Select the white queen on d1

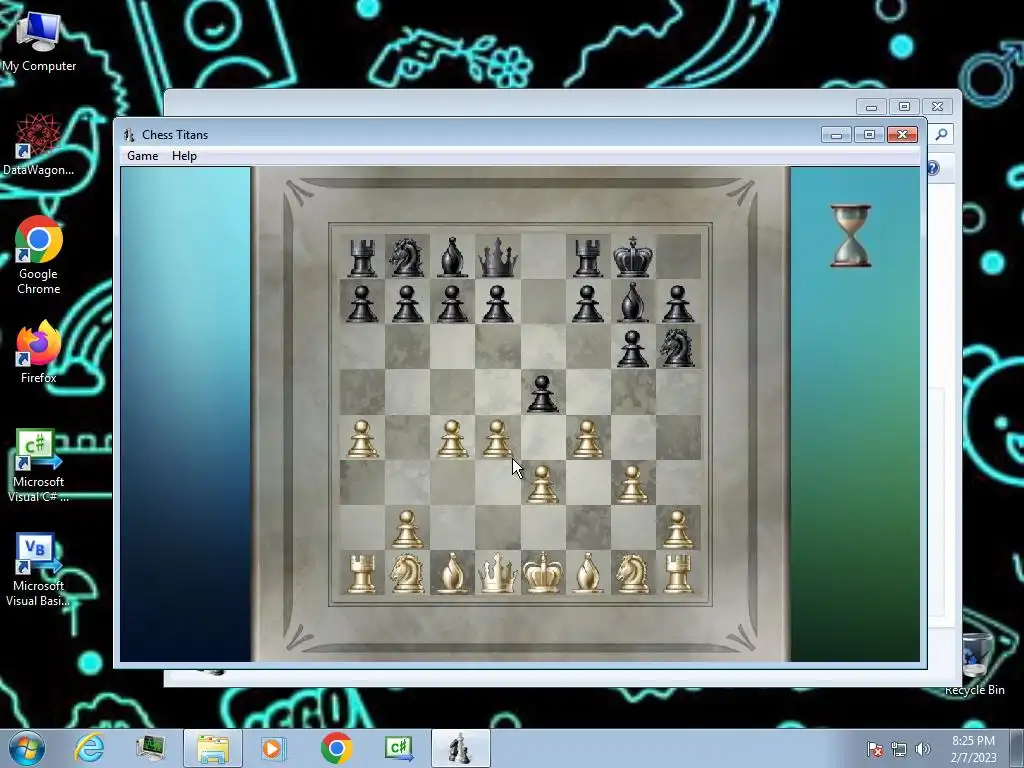point(498,573)
